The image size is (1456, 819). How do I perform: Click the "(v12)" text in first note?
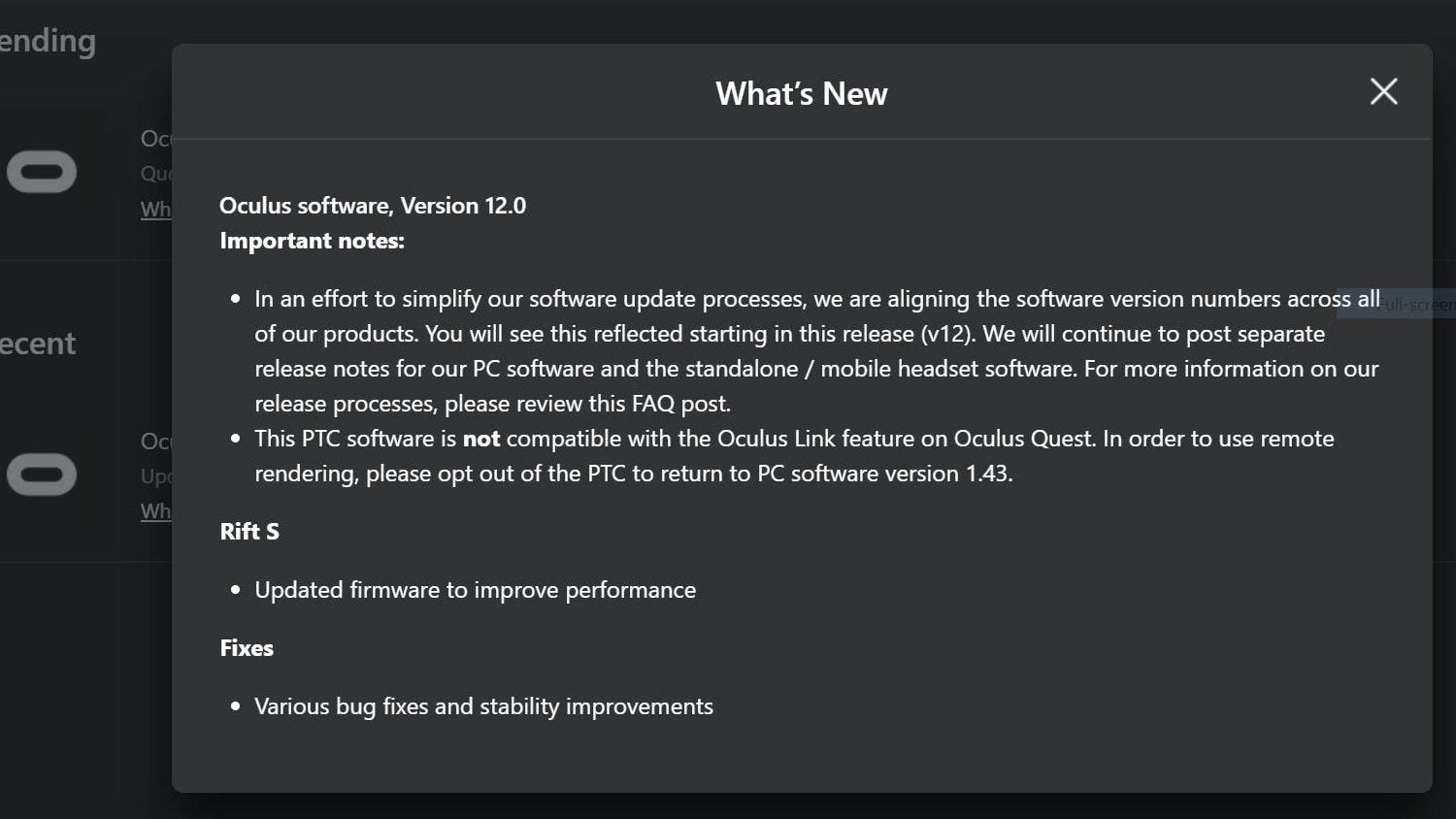[947, 334]
